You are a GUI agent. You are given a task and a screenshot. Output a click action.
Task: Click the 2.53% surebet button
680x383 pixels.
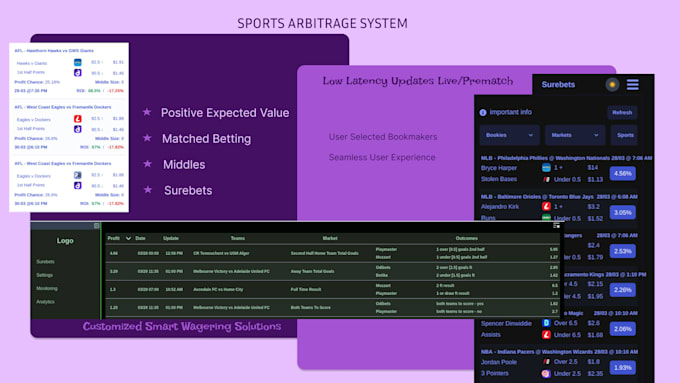622,251
